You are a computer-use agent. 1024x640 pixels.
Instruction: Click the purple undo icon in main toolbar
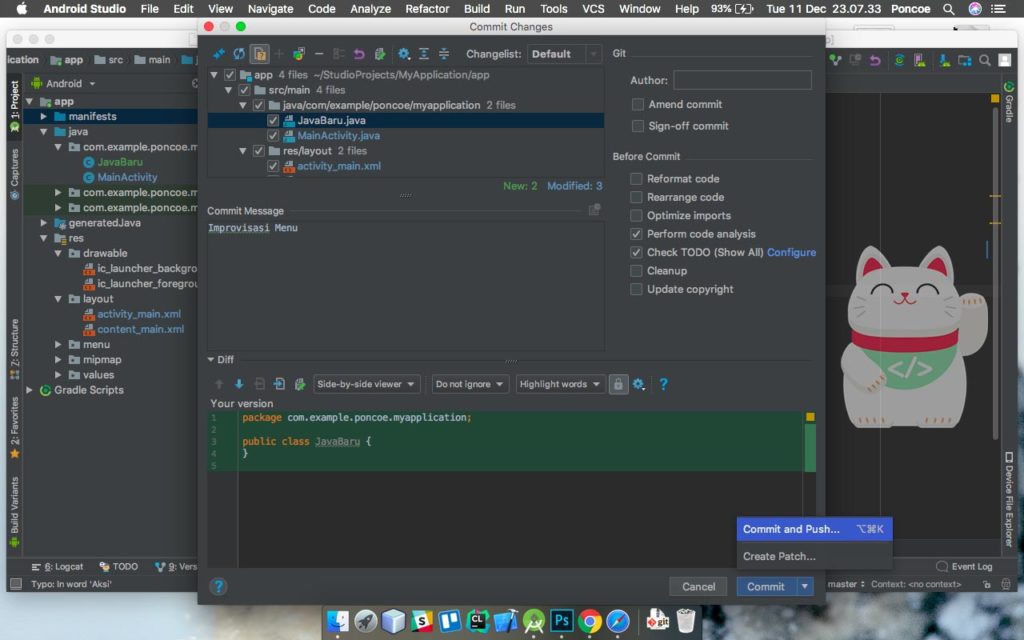[x=874, y=60]
